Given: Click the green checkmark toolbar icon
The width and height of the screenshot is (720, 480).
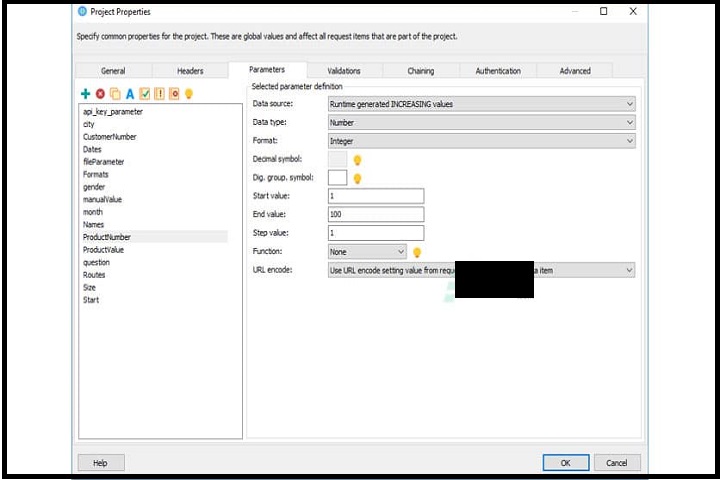Looking at the screenshot, I should tap(144, 94).
